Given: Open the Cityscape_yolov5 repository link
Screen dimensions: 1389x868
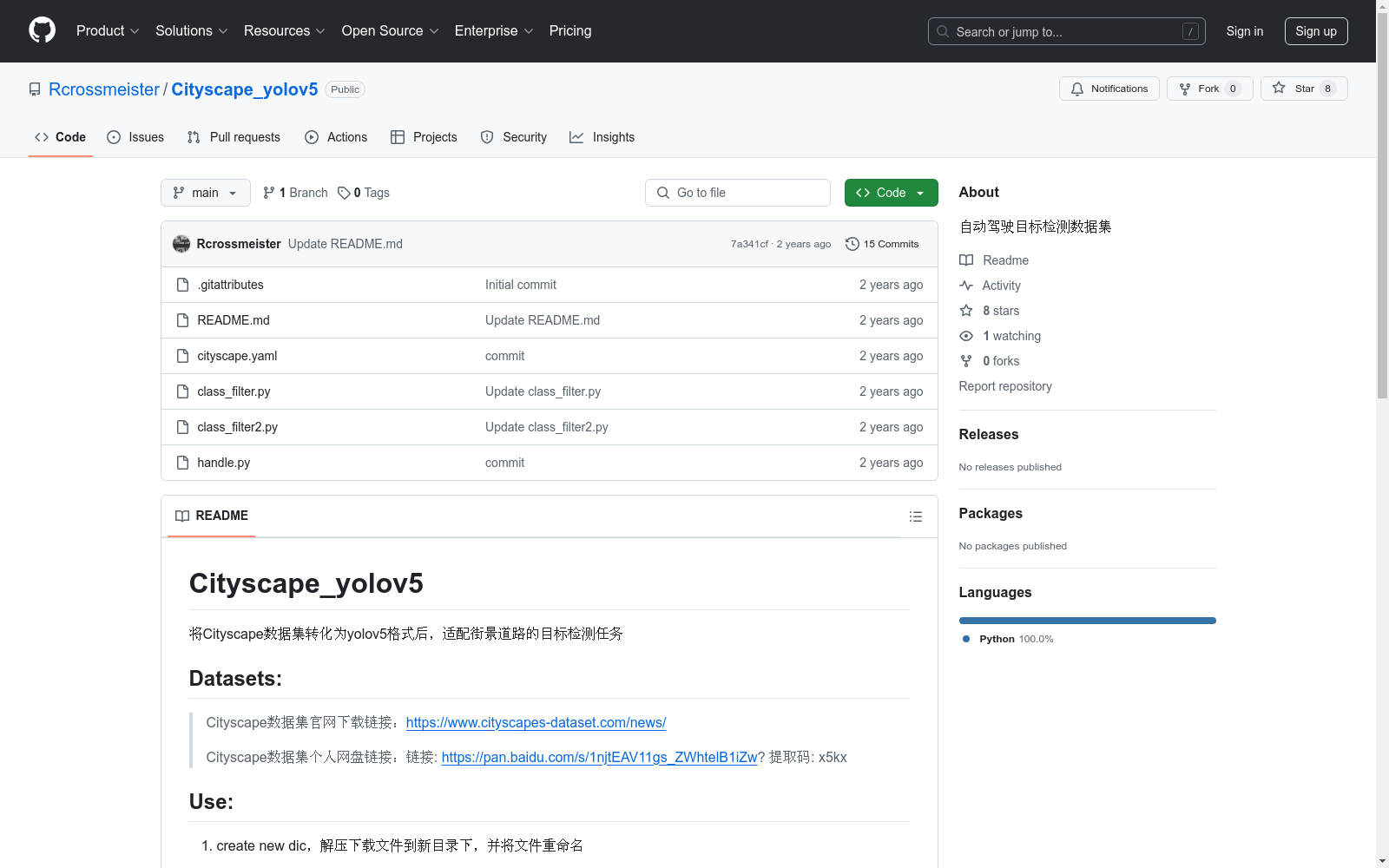Looking at the screenshot, I should [x=245, y=89].
